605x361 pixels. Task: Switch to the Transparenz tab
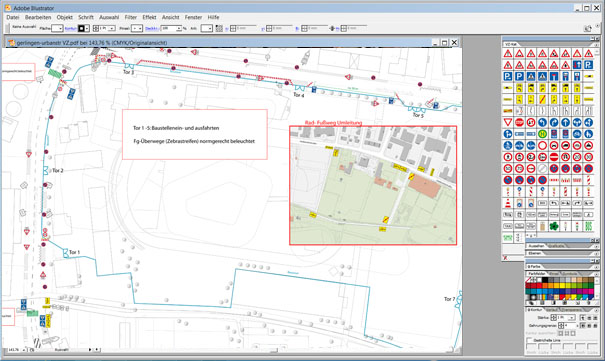coord(572,310)
